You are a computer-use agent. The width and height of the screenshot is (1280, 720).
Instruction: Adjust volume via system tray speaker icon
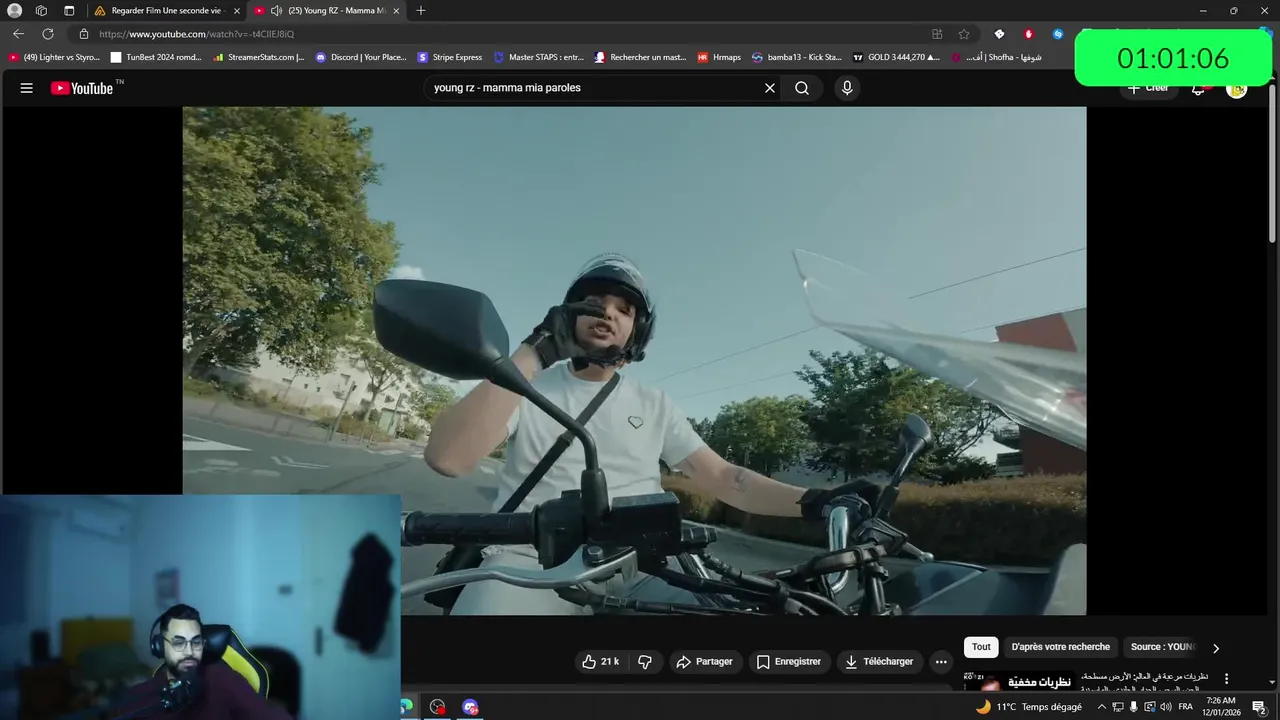1166,707
